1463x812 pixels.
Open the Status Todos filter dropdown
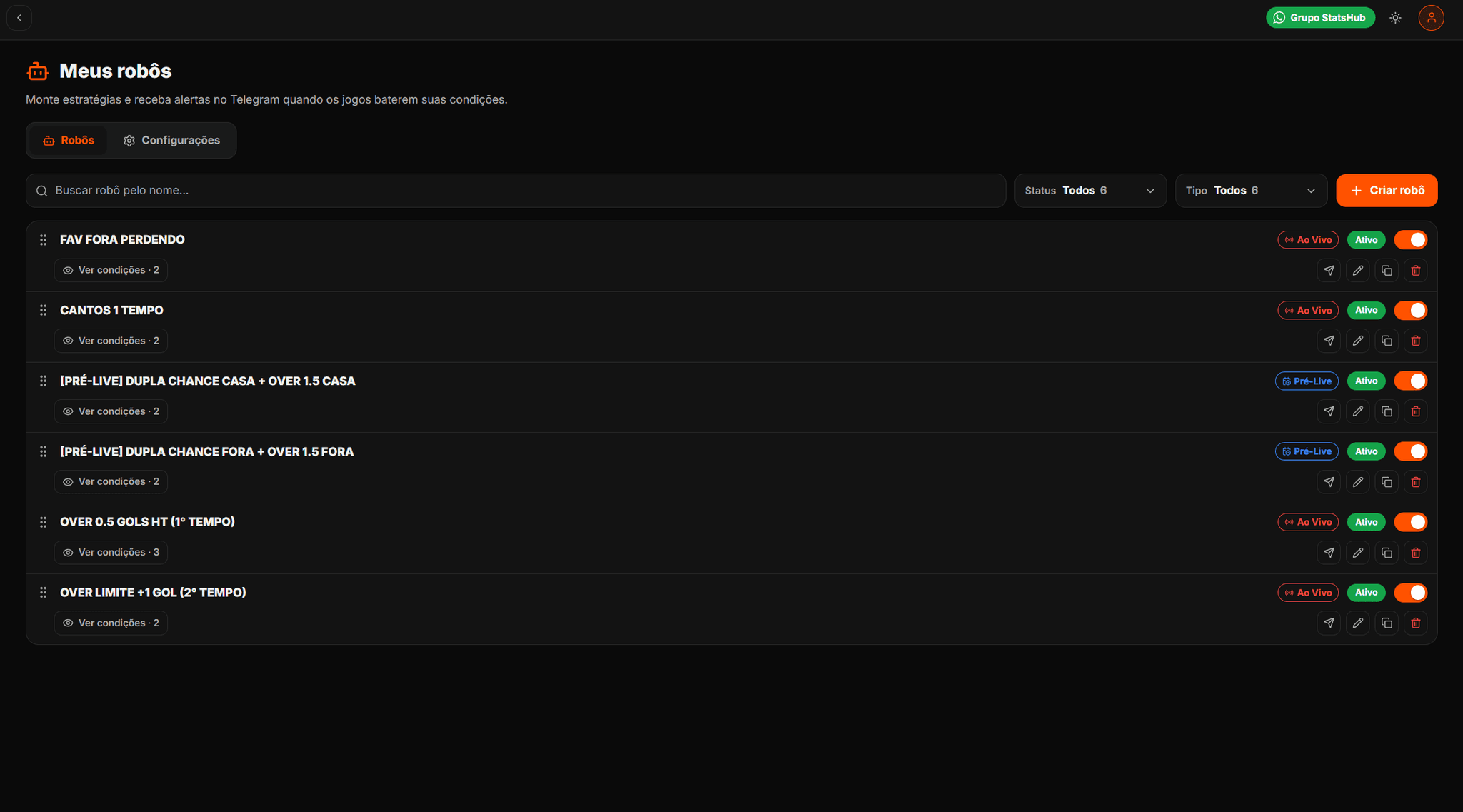click(1090, 191)
